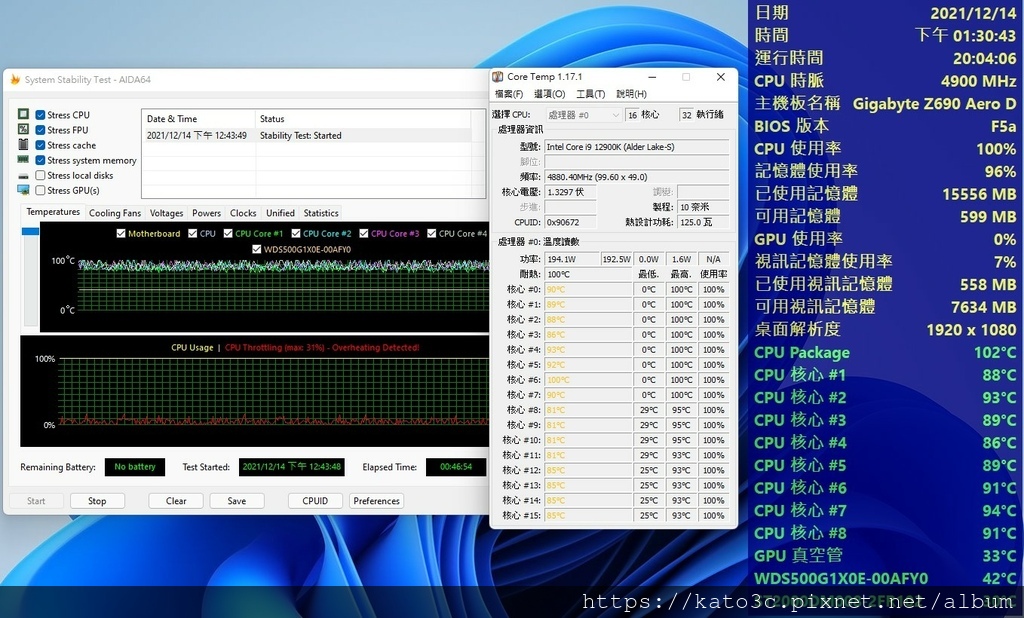
Task: Toggle the WDS500G1X0E-00AFY0 graph checkbox
Action: [257, 249]
